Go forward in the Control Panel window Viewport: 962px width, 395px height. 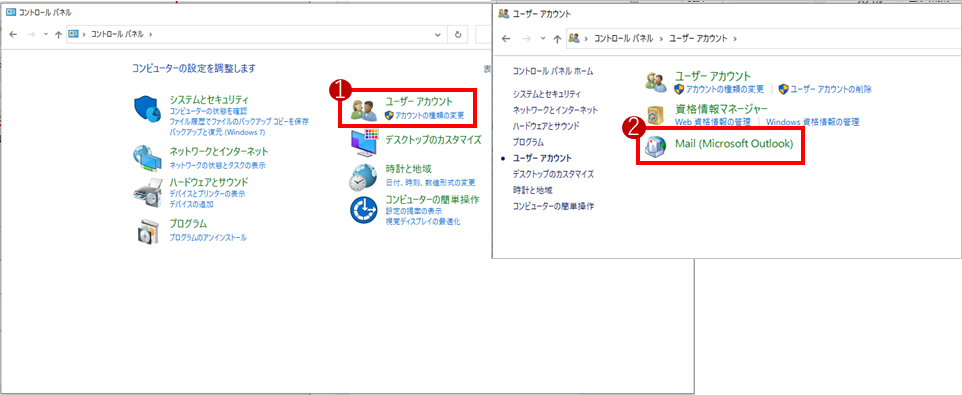31,34
